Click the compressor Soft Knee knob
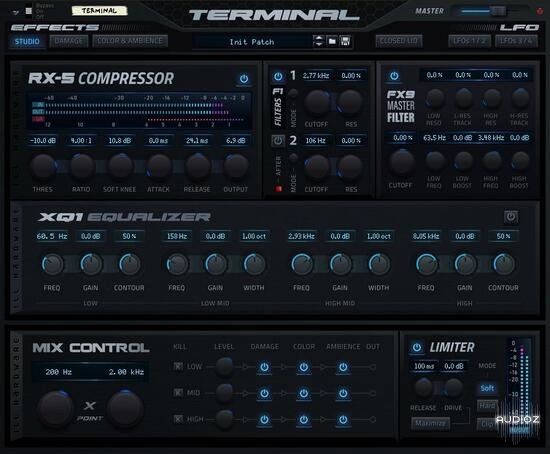The width and height of the screenshot is (550, 454). coord(120,166)
